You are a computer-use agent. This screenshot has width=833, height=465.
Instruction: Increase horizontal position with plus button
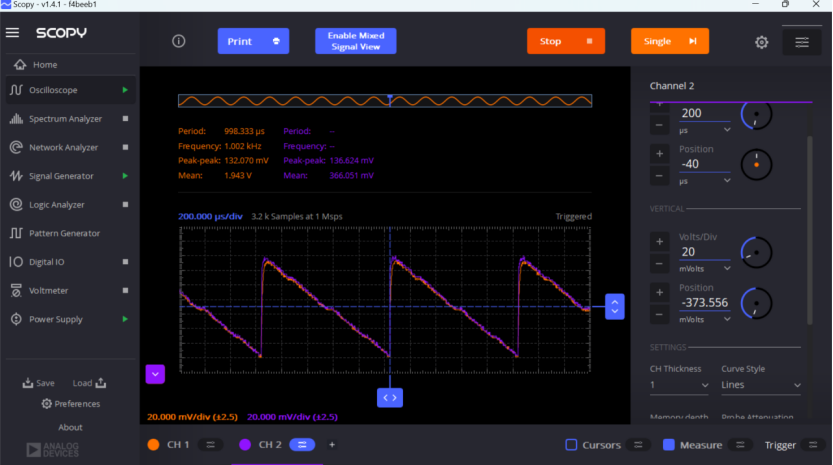click(x=659, y=154)
